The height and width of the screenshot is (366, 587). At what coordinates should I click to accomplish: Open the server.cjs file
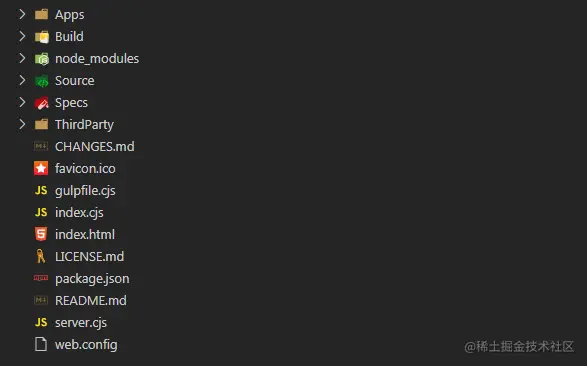point(81,323)
